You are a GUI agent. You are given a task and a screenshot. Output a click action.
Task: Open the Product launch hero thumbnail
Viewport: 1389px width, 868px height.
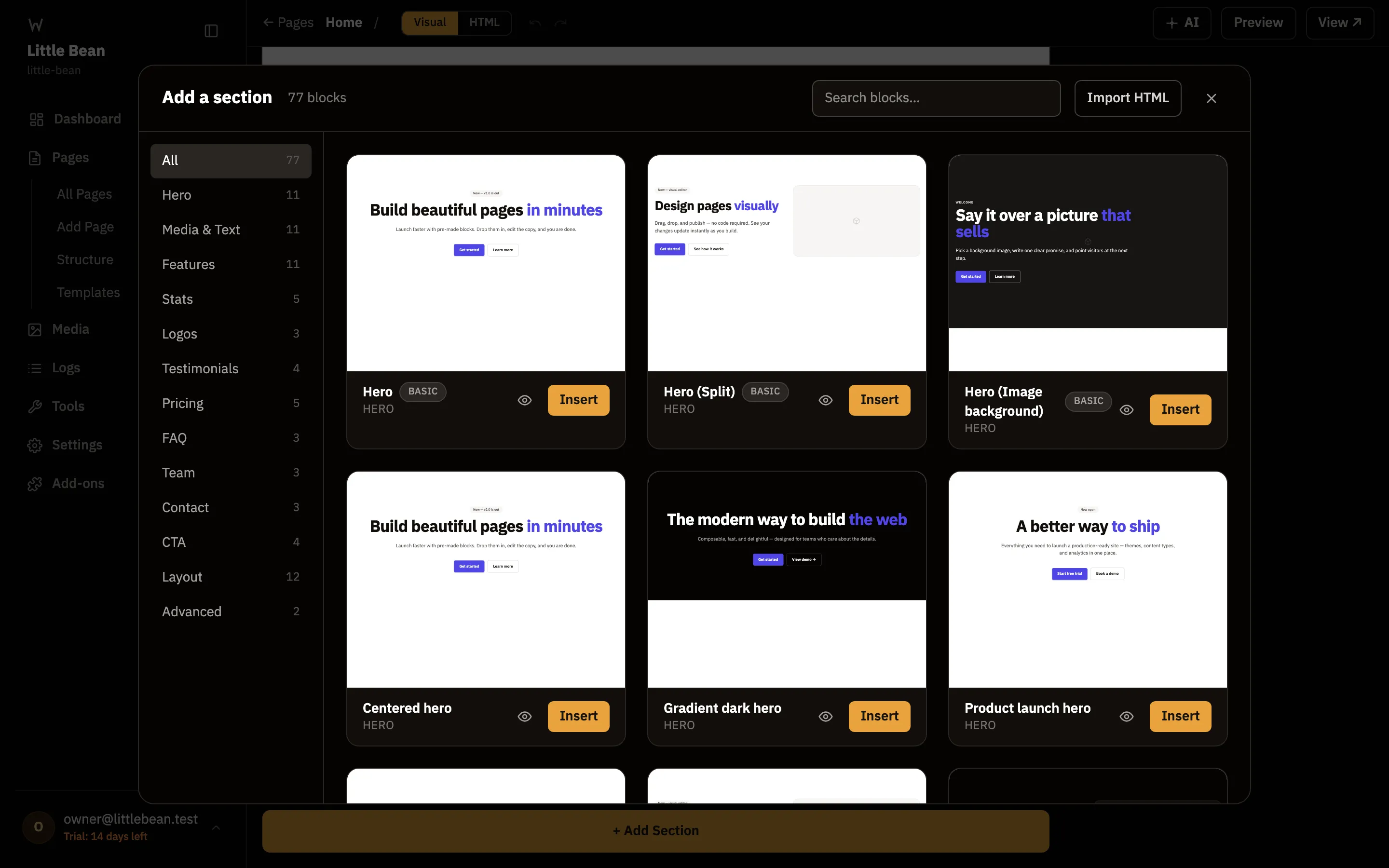click(1088, 580)
